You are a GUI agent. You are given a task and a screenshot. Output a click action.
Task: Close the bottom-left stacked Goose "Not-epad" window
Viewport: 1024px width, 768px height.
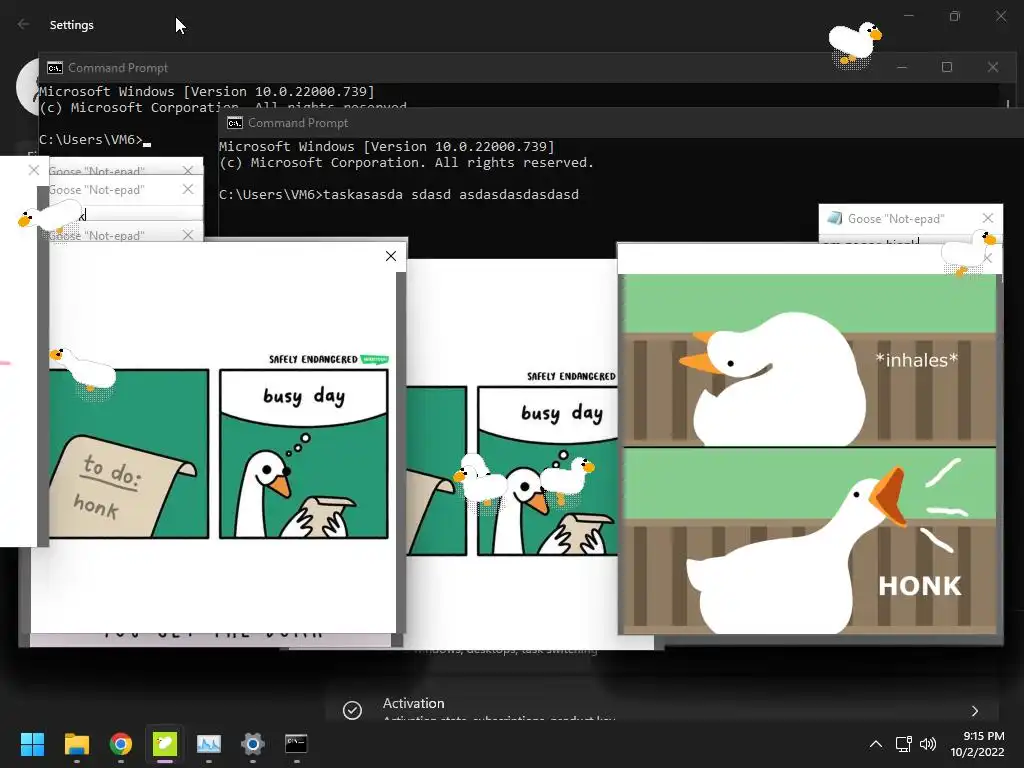[187, 234]
